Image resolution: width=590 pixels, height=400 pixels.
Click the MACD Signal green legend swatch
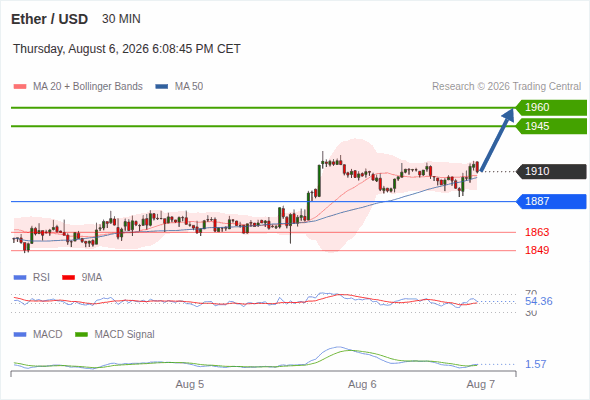[81, 335]
